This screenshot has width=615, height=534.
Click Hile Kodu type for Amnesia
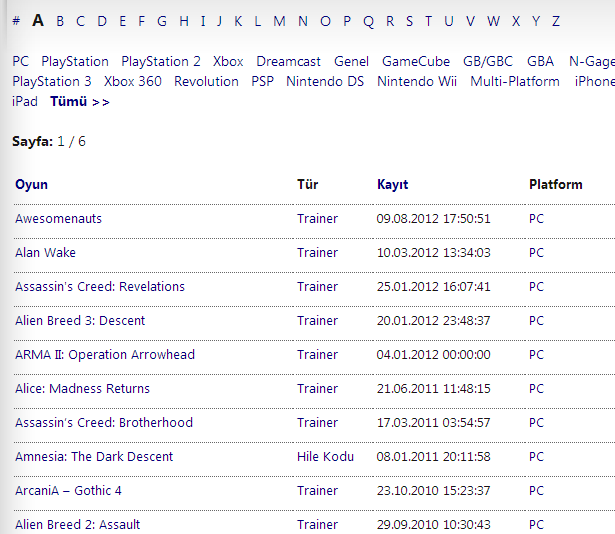[326, 457]
